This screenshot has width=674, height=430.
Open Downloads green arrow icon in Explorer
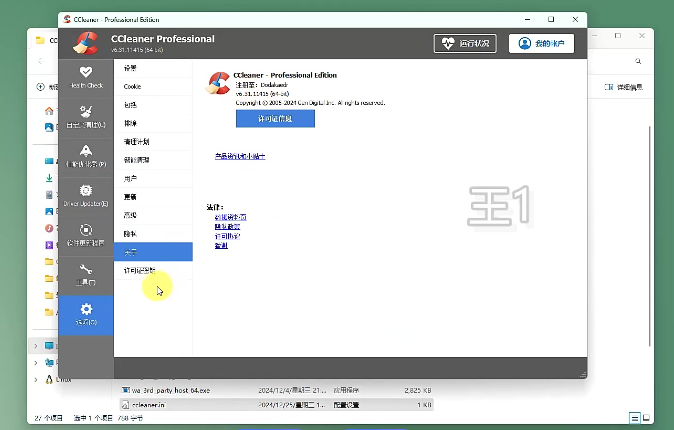pyautogui.click(x=49, y=178)
